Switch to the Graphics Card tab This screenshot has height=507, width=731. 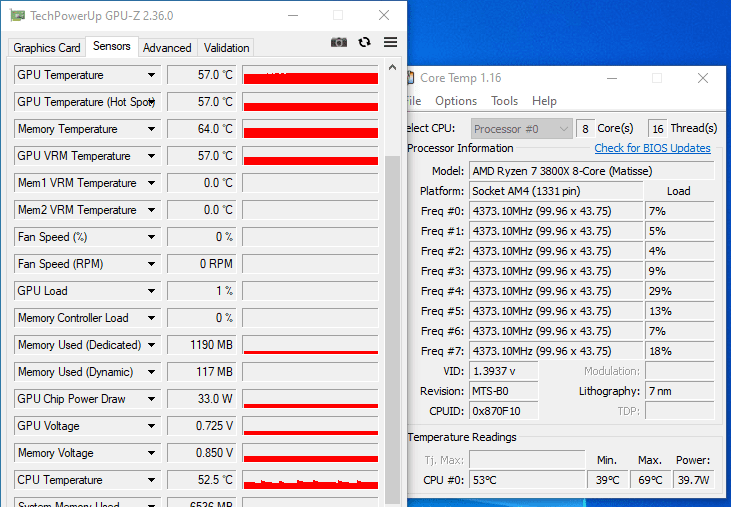pos(47,48)
